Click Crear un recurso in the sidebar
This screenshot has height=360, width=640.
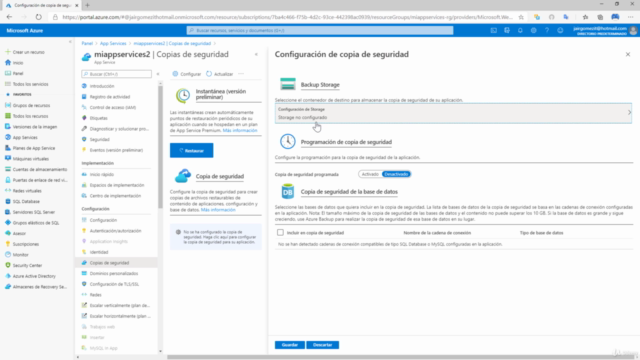pyautogui.click(x=28, y=52)
